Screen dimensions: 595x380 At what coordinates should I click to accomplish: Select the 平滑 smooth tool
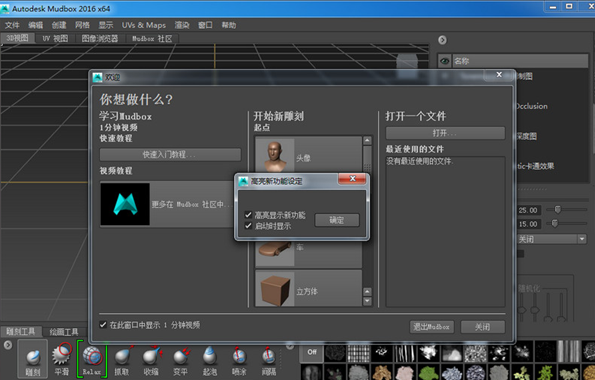pyautogui.click(x=62, y=358)
